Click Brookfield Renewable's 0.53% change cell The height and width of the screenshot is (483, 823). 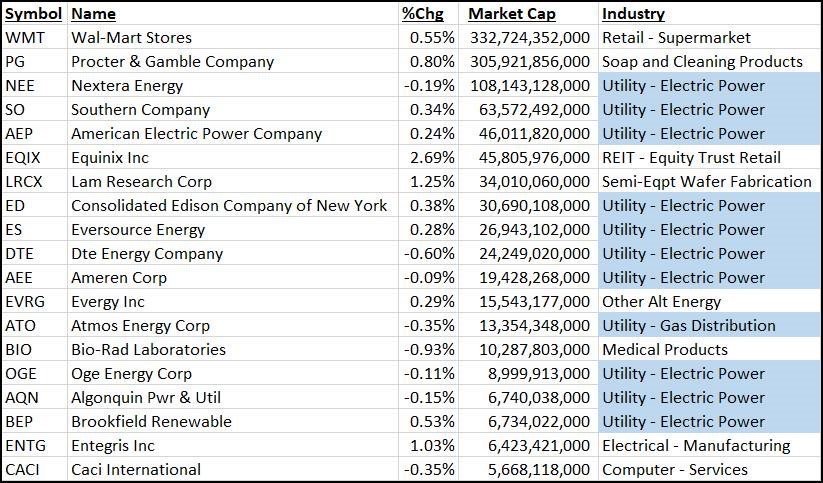[432, 422]
